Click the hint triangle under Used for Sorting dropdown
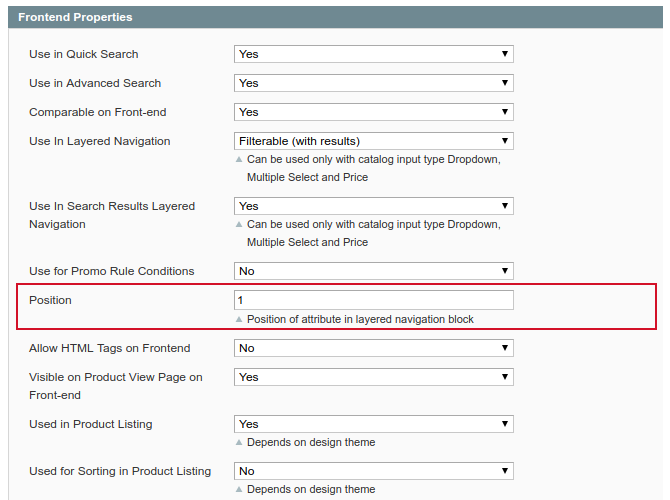The width and height of the screenshot is (670, 500). point(239,489)
